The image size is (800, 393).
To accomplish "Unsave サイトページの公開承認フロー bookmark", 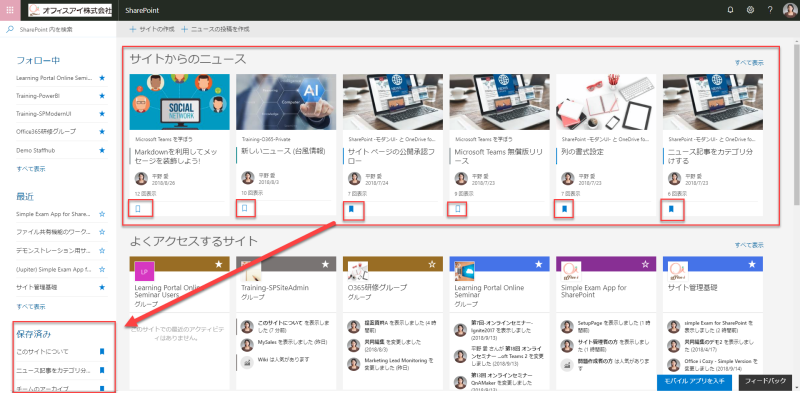I will point(351,209).
